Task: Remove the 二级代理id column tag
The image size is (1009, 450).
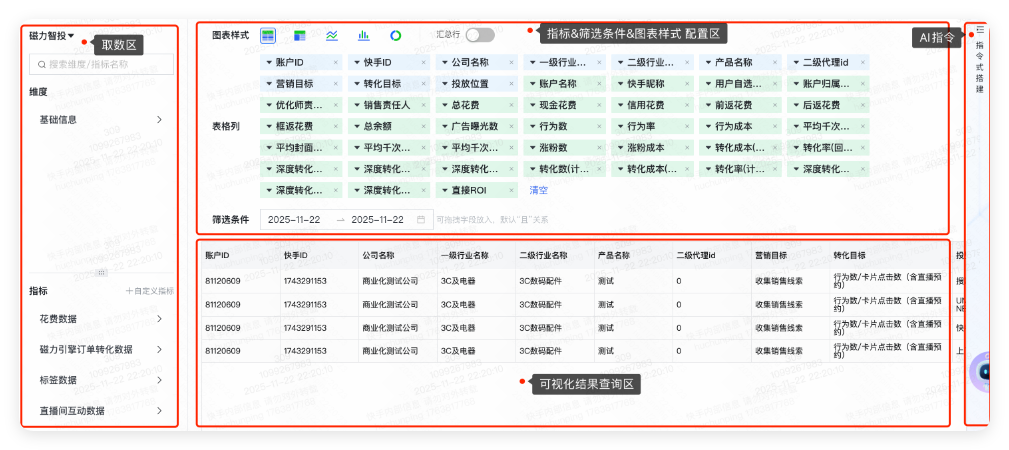Action: pos(862,63)
